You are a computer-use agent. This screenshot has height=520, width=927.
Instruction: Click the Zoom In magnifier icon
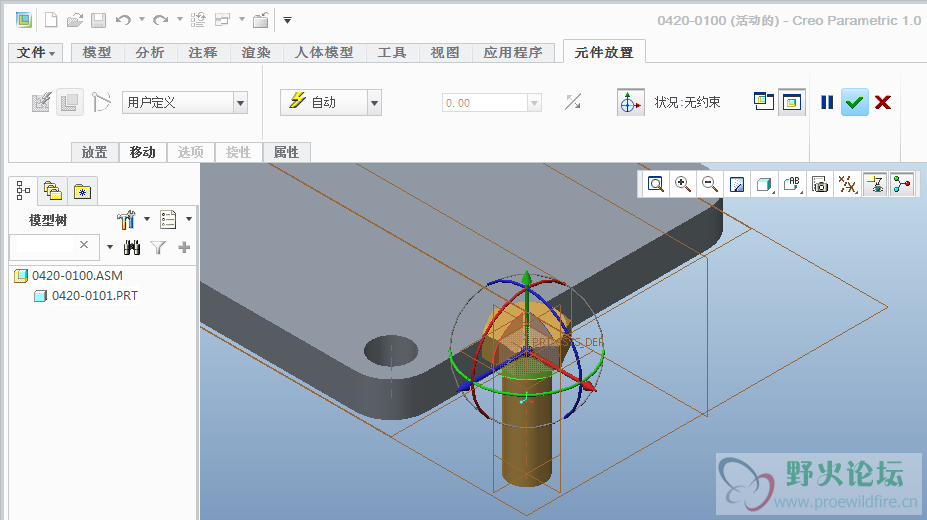click(x=683, y=184)
